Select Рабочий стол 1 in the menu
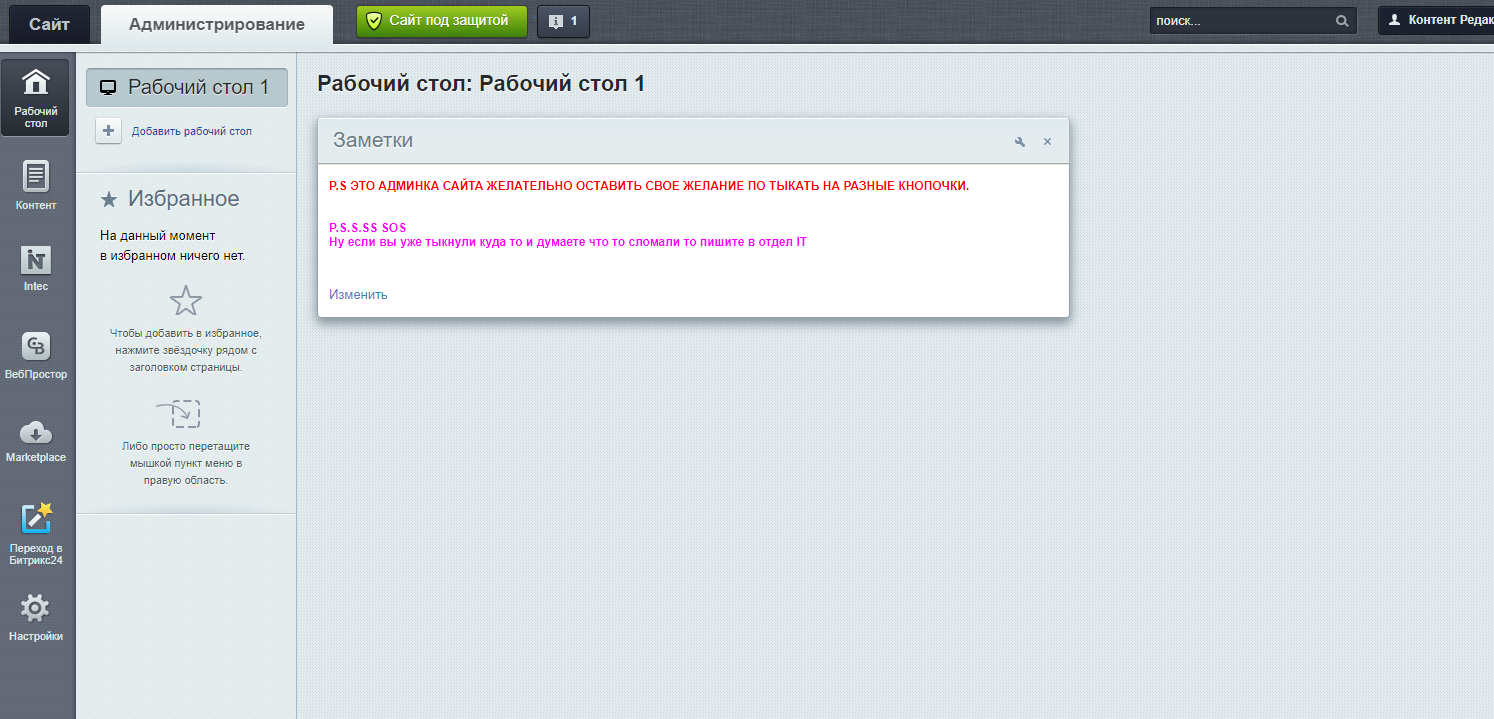 (187, 87)
